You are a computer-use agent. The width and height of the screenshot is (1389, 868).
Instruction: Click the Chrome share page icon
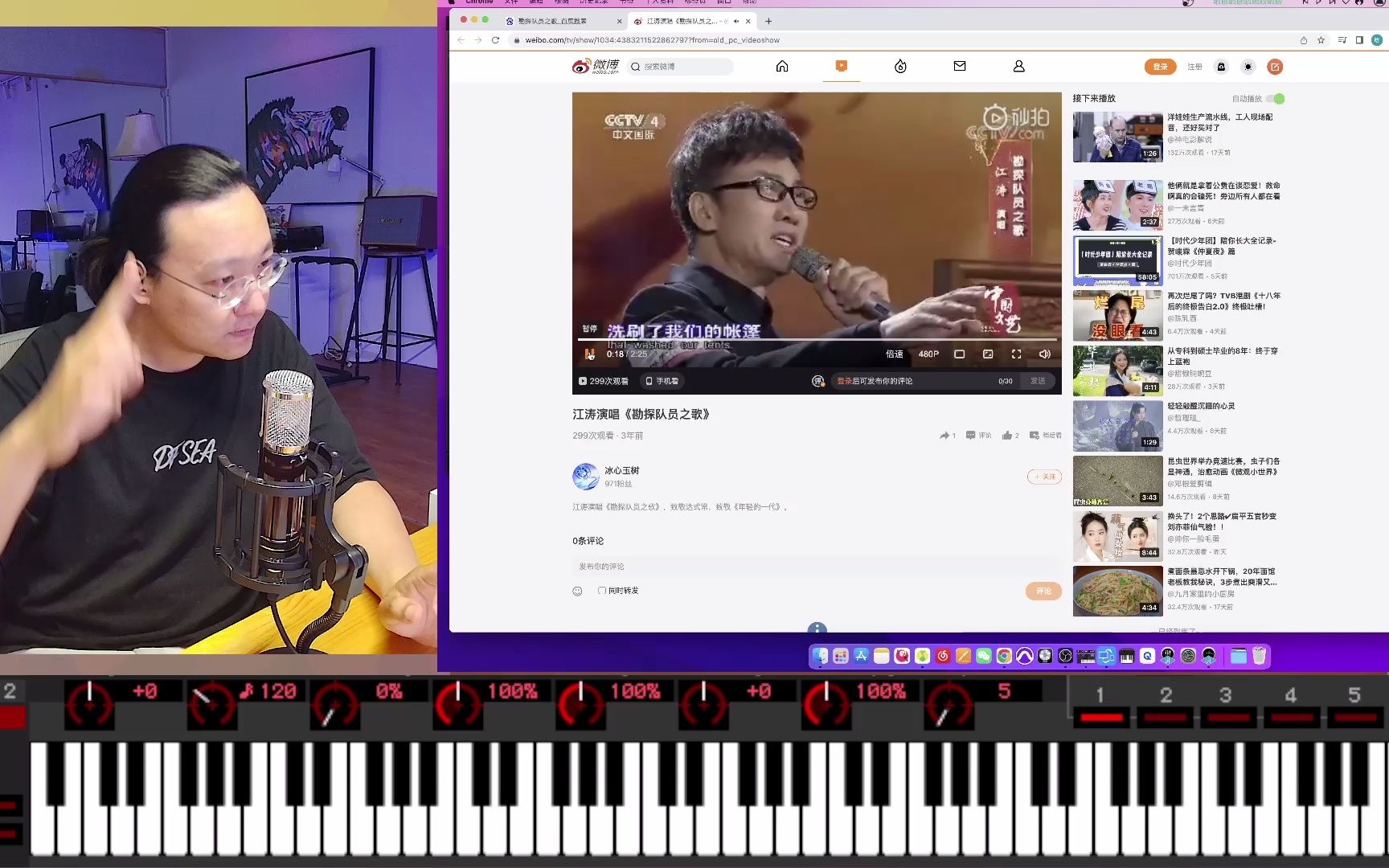[1303, 40]
